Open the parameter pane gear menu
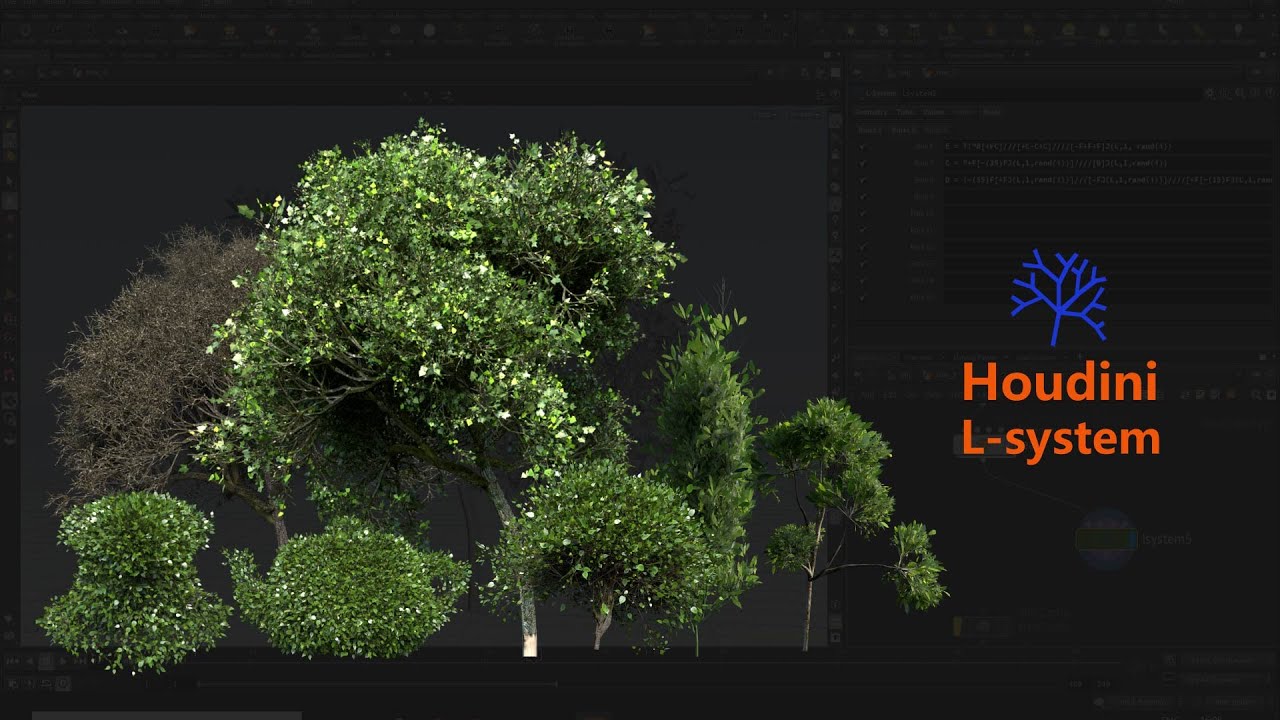The width and height of the screenshot is (1280, 720). click(x=1210, y=93)
